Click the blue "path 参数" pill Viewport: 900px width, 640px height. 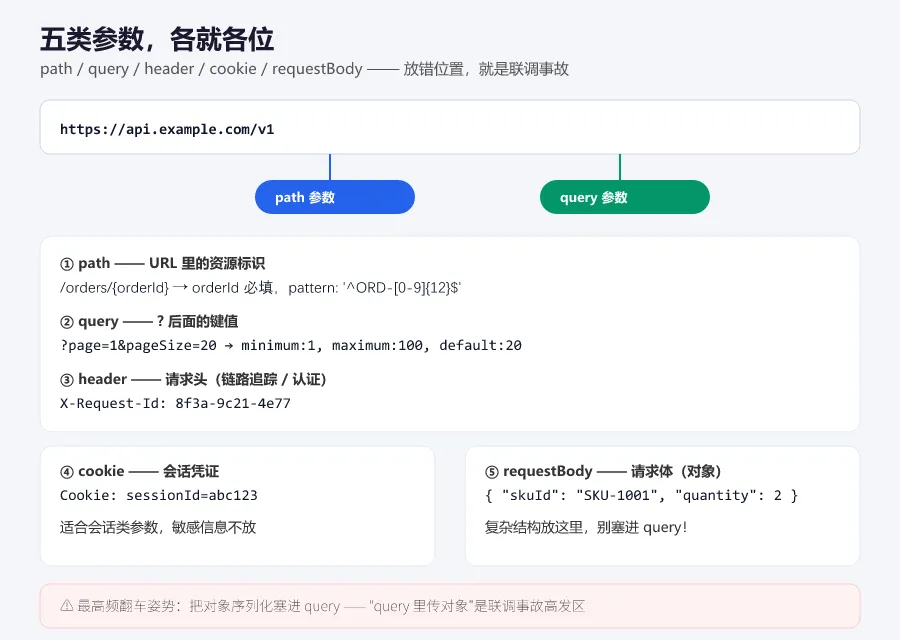(x=335, y=197)
